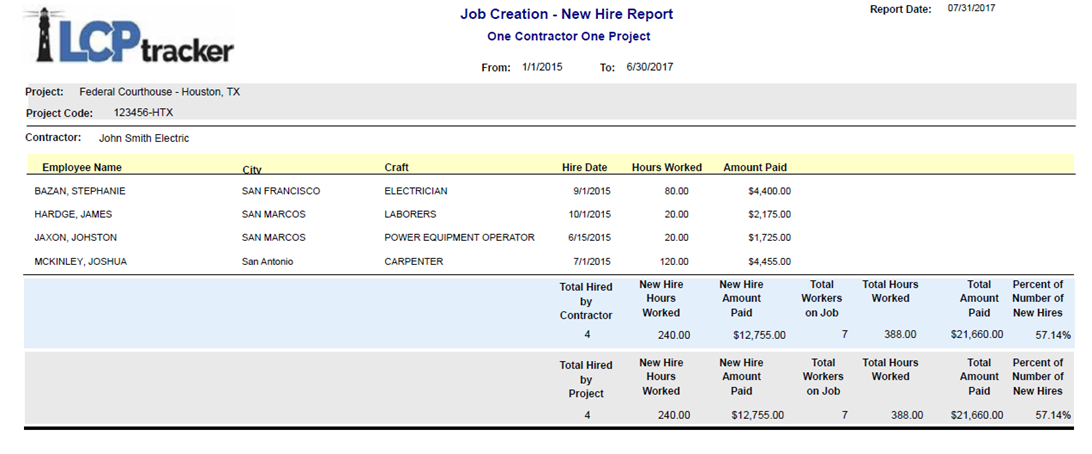The image size is (1092, 454).
Task: Click the Hire Date column header
Action: 585,167
